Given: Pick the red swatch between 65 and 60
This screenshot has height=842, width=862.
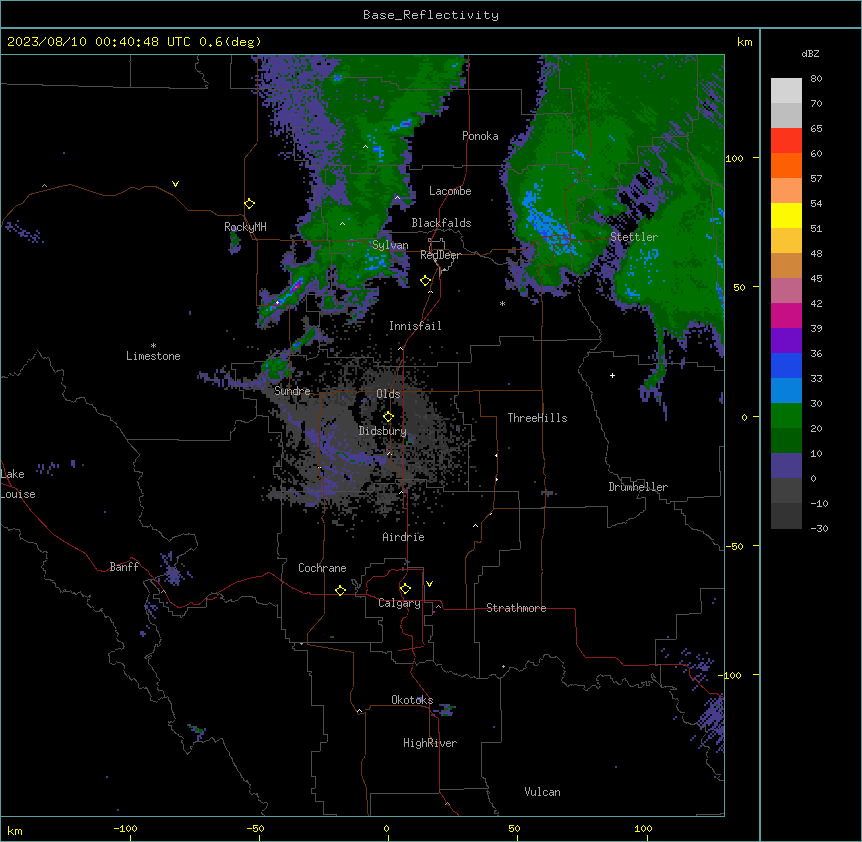Looking at the screenshot, I should [786, 141].
